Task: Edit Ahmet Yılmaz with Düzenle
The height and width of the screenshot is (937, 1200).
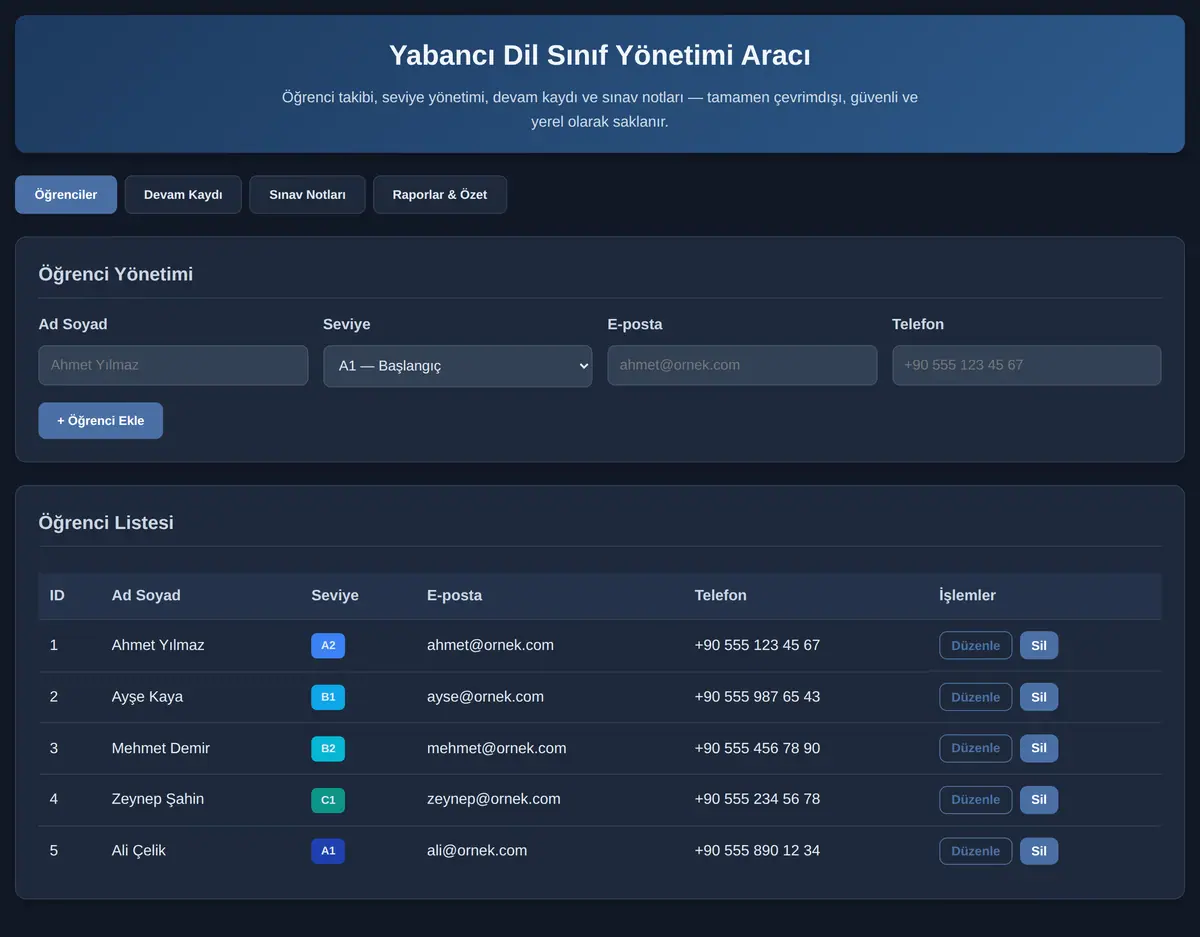Action: coord(976,646)
